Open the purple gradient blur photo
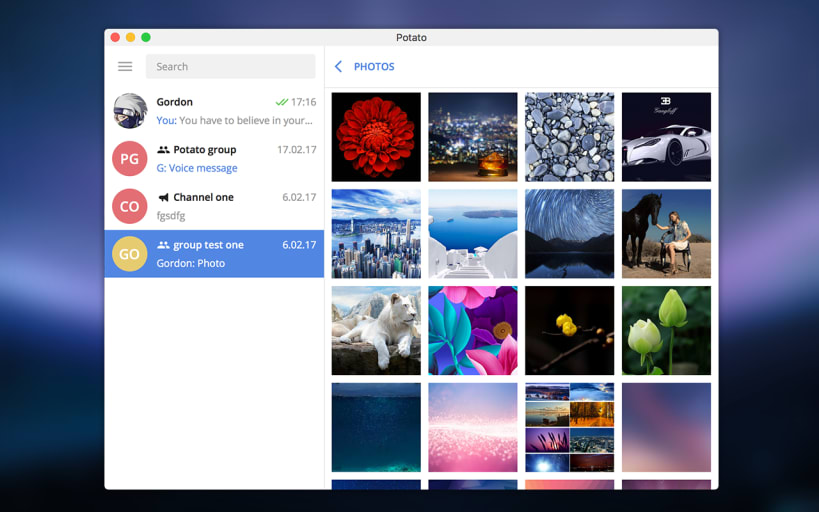The height and width of the screenshot is (512, 819). 666,427
